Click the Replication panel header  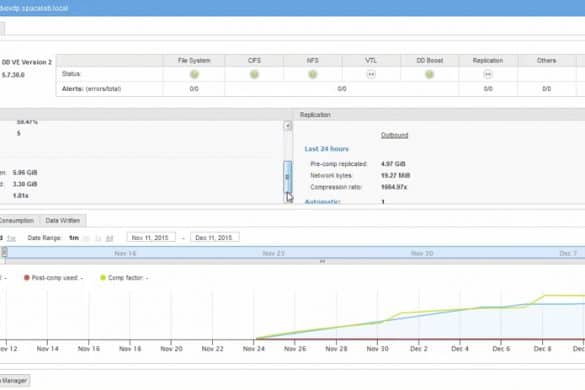point(440,115)
